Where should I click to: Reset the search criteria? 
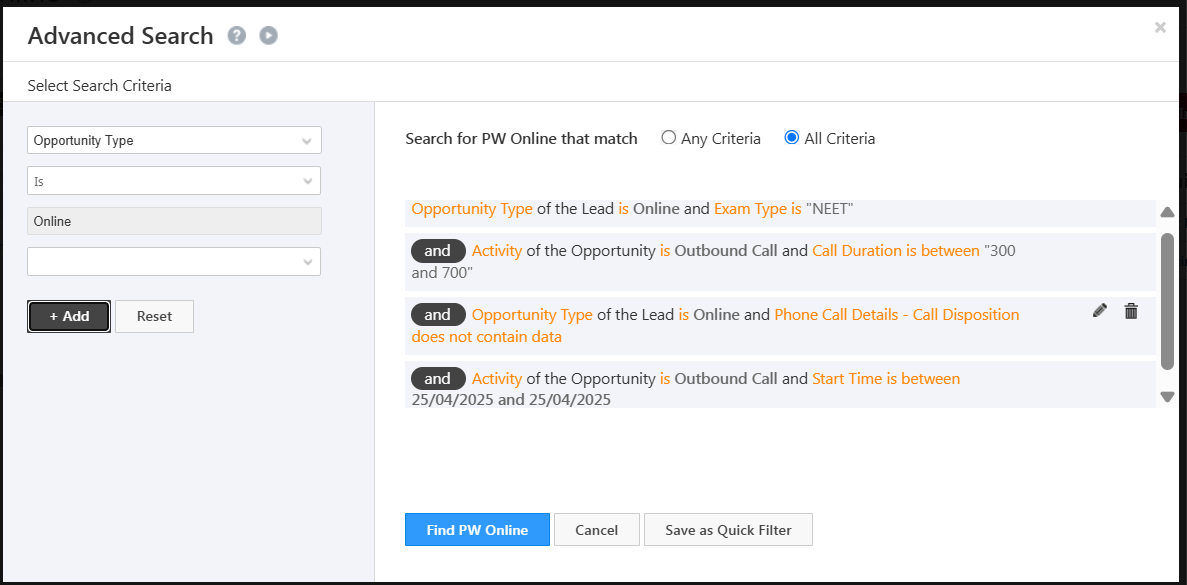point(154,316)
